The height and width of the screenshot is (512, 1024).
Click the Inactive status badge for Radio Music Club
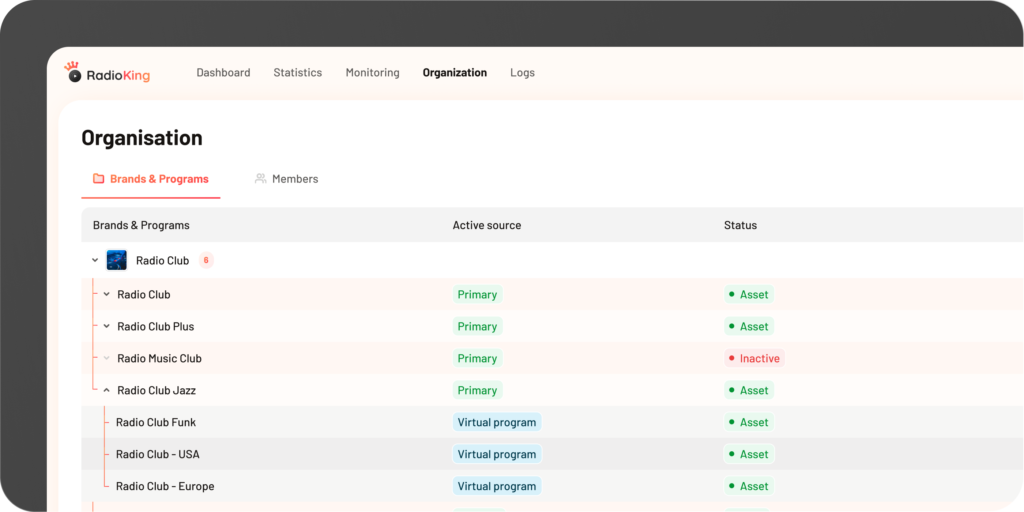[x=754, y=358]
